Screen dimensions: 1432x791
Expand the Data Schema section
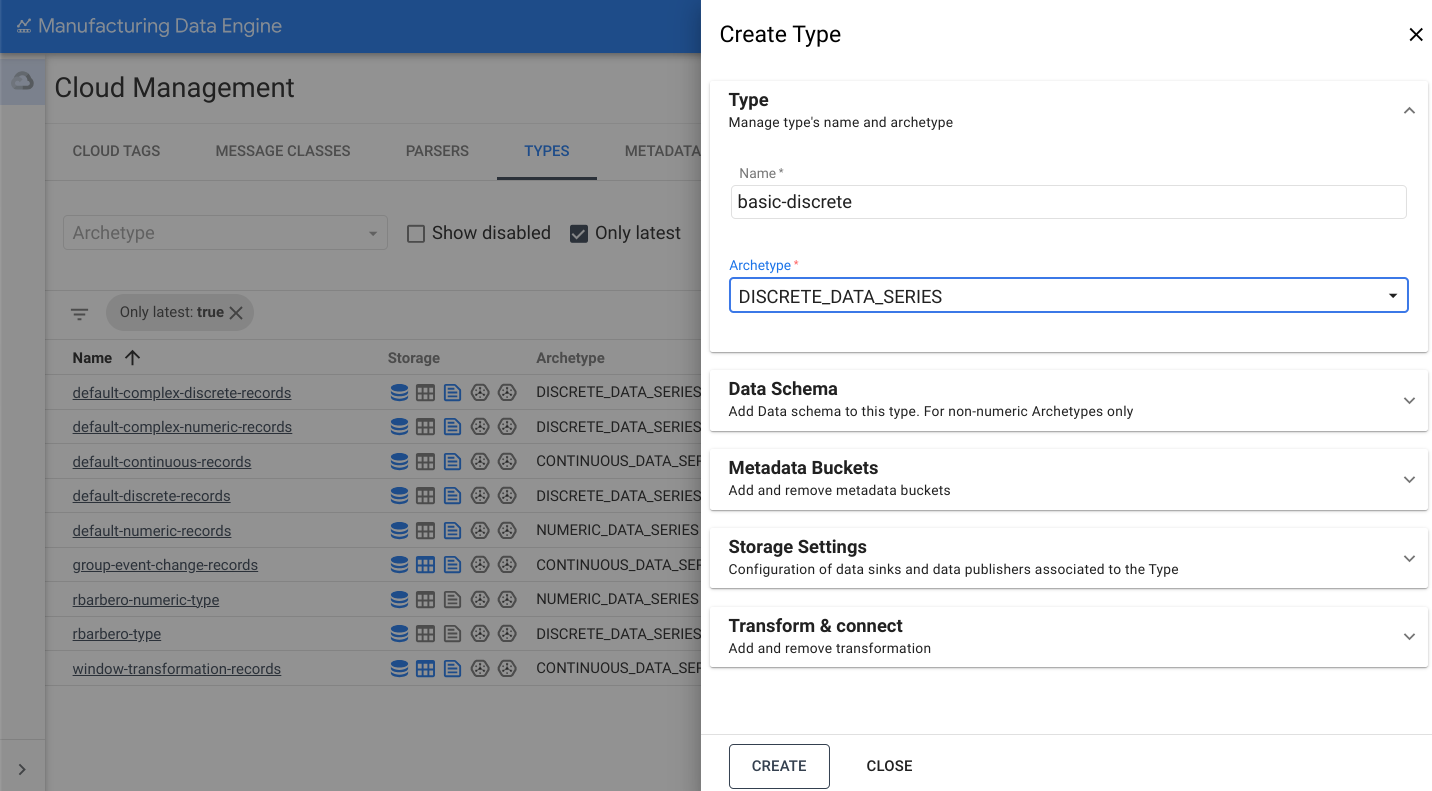click(x=1068, y=400)
